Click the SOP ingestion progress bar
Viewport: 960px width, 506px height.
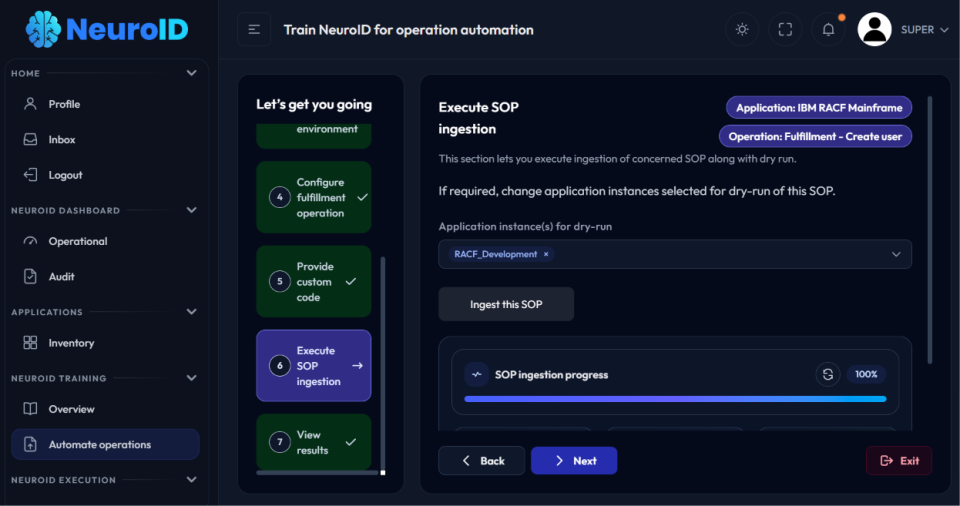point(675,399)
